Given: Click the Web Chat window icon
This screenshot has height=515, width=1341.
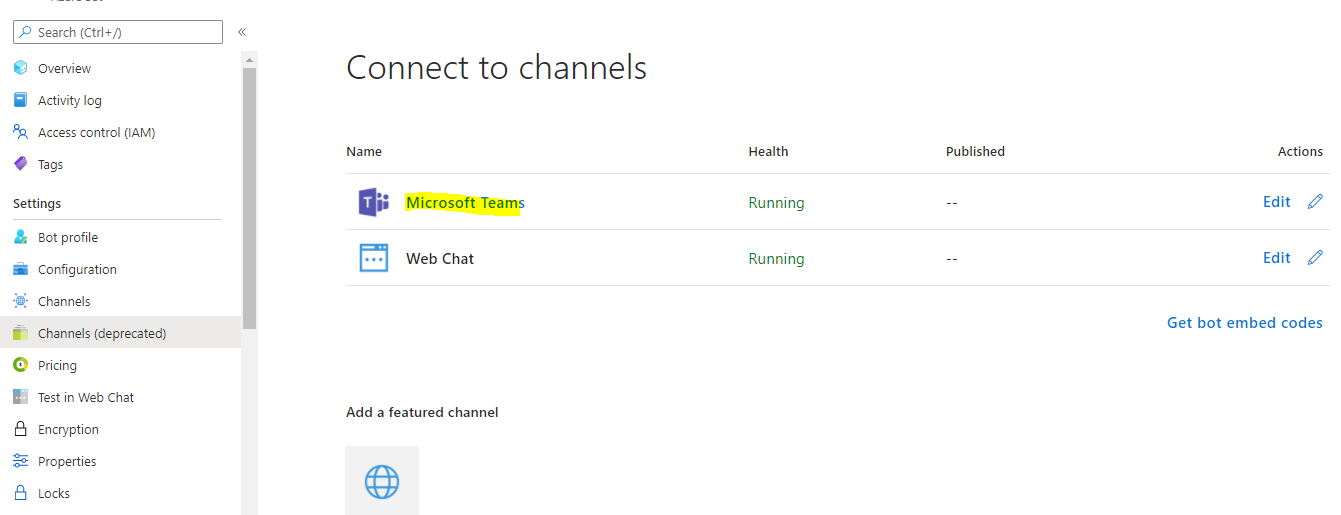Looking at the screenshot, I should 374,258.
